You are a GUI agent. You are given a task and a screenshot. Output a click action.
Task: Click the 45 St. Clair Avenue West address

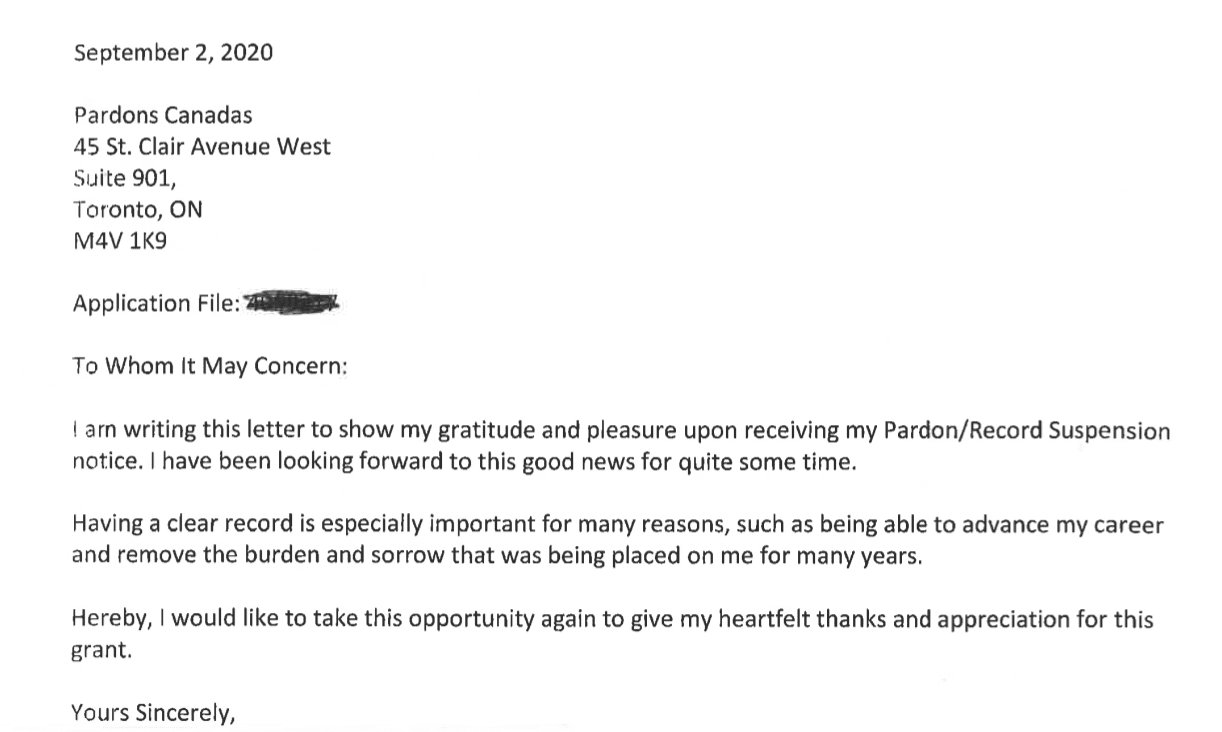pyautogui.click(x=202, y=147)
